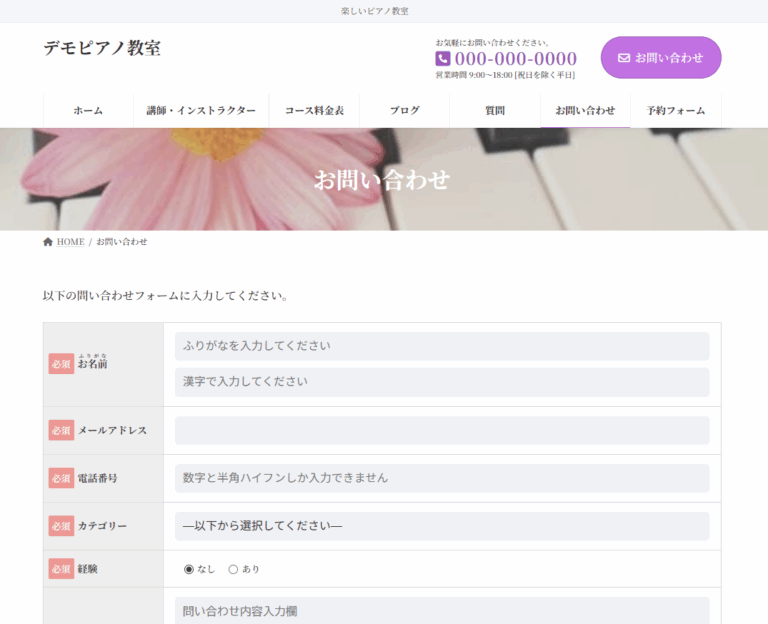
Task: Select the あり experience radio button
Action: click(x=233, y=569)
